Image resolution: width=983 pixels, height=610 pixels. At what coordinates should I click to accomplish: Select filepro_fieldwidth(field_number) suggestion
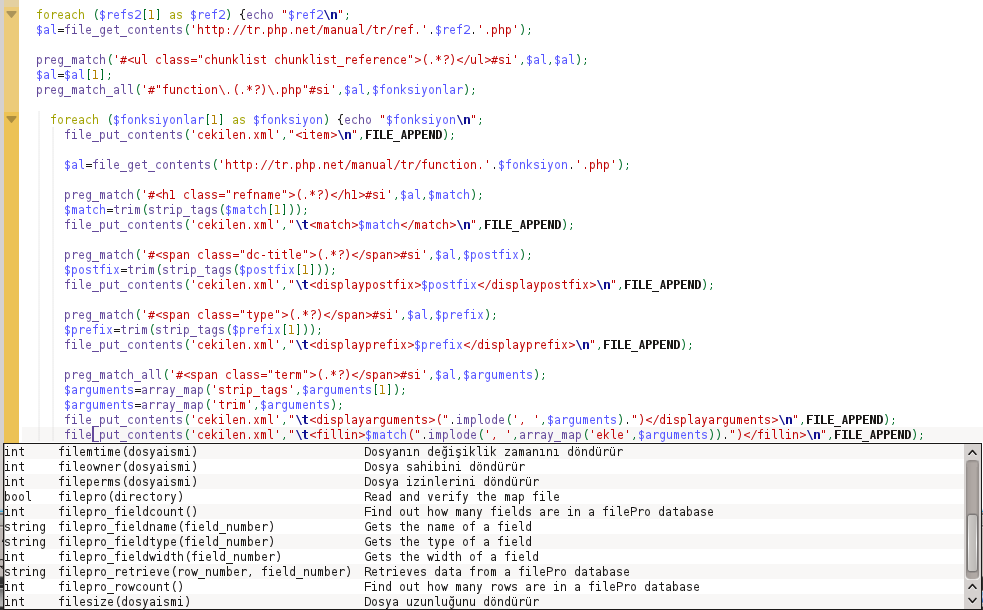tap(483, 557)
